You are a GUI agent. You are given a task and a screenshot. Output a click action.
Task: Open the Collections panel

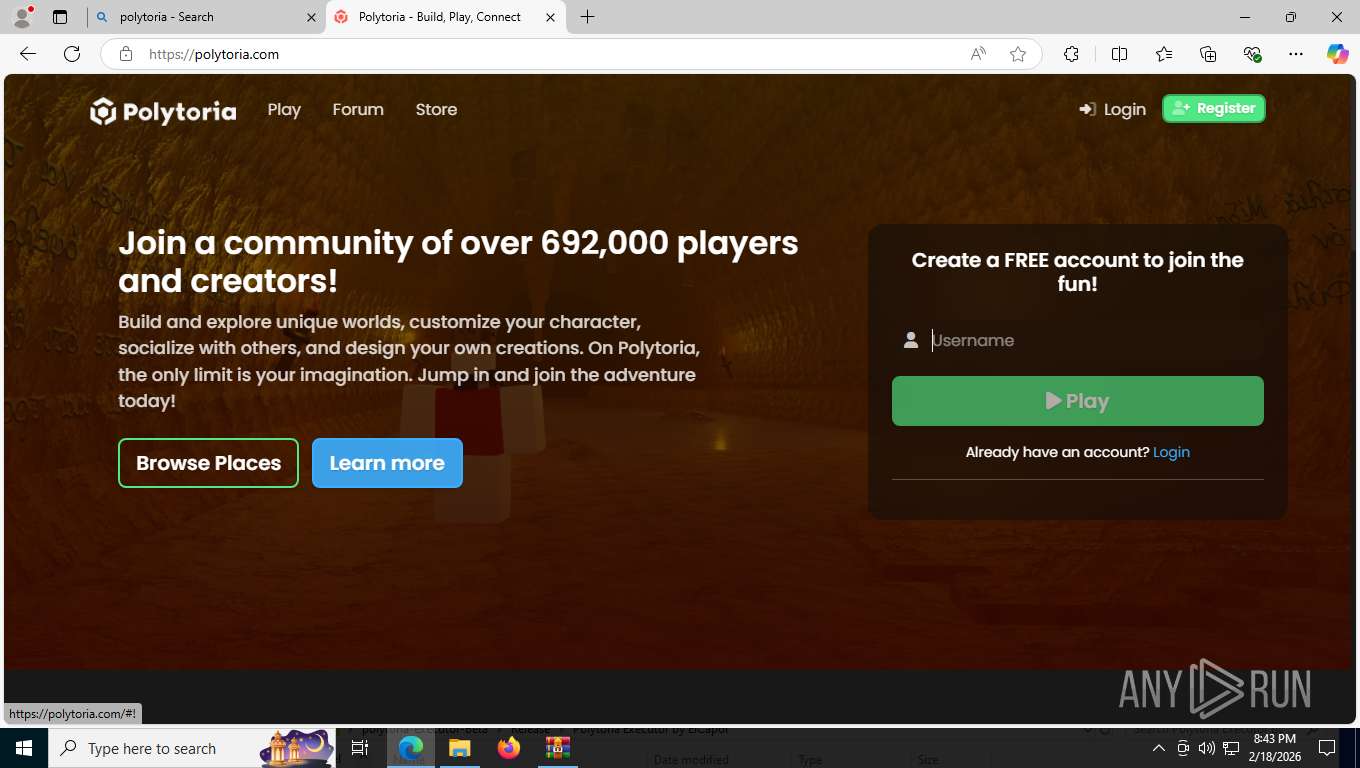click(x=1208, y=54)
